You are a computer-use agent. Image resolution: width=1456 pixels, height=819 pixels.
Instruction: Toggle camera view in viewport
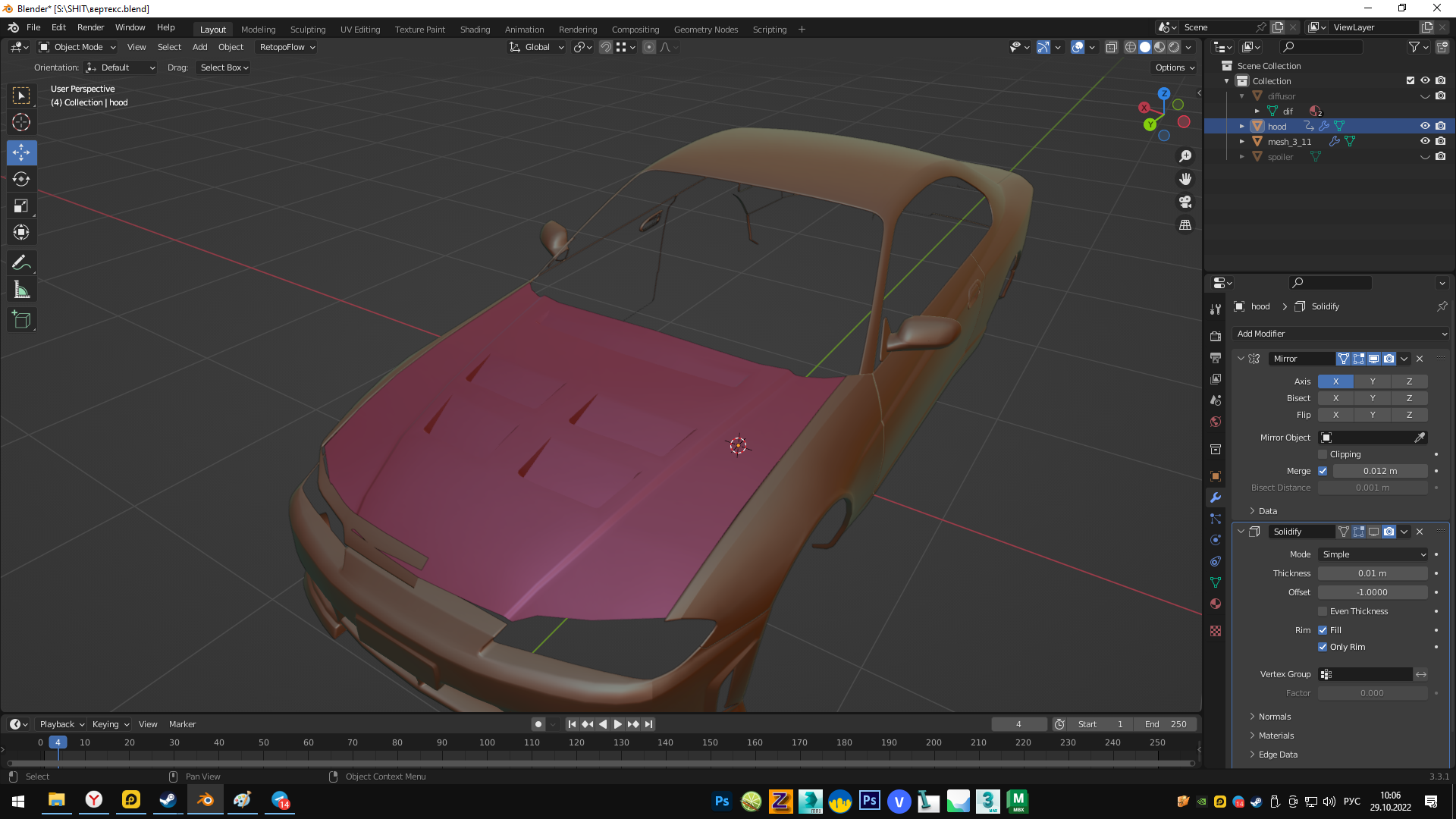coord(1185,202)
